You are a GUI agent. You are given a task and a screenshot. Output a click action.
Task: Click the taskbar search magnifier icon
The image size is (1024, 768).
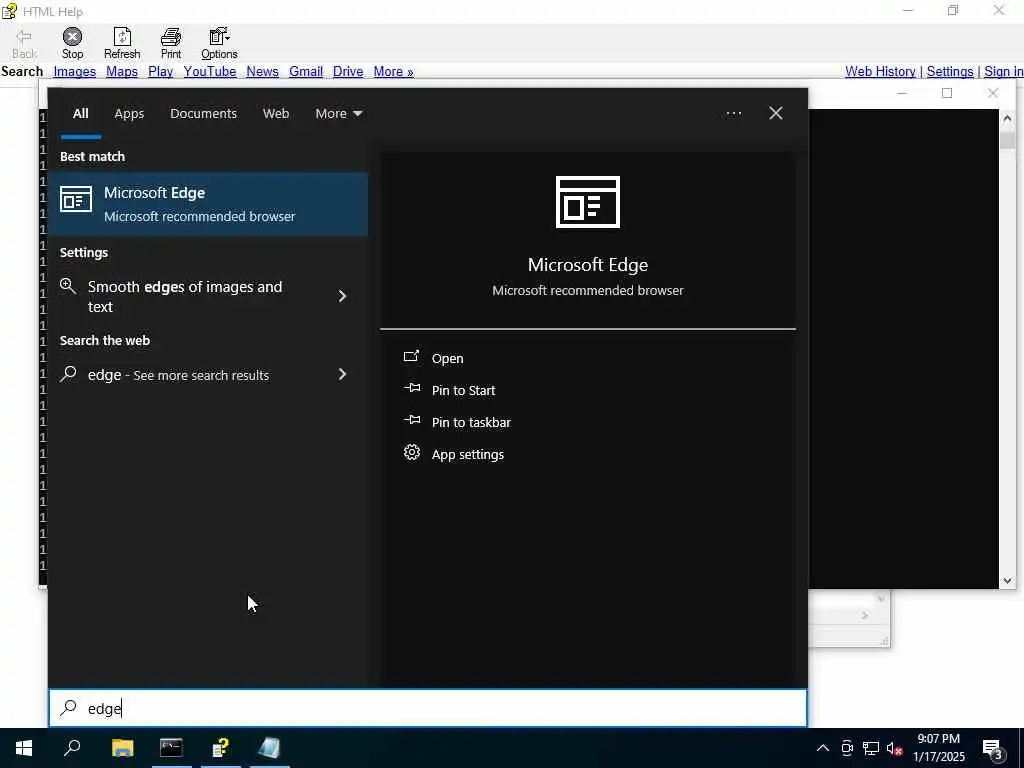72,748
